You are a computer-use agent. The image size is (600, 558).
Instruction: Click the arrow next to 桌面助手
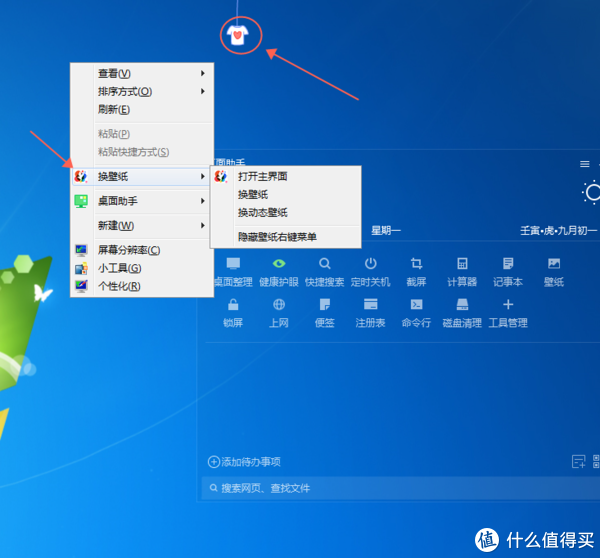(203, 201)
